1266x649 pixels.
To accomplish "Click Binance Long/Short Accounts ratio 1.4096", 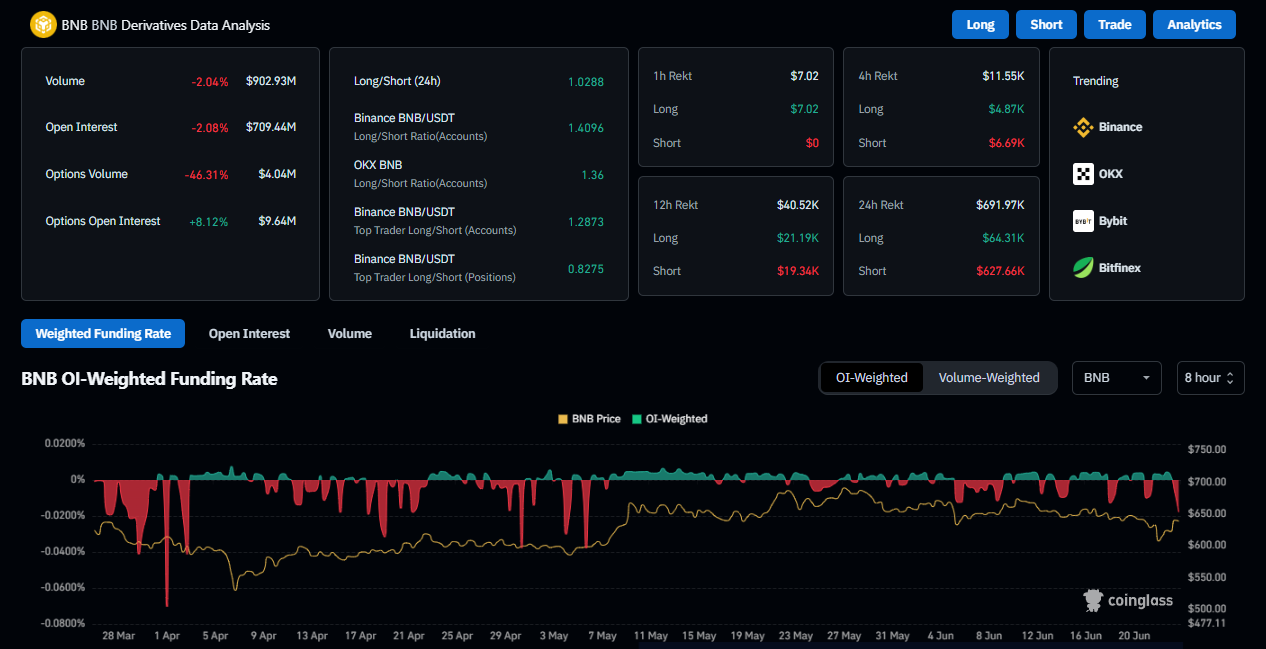I will (586, 127).
